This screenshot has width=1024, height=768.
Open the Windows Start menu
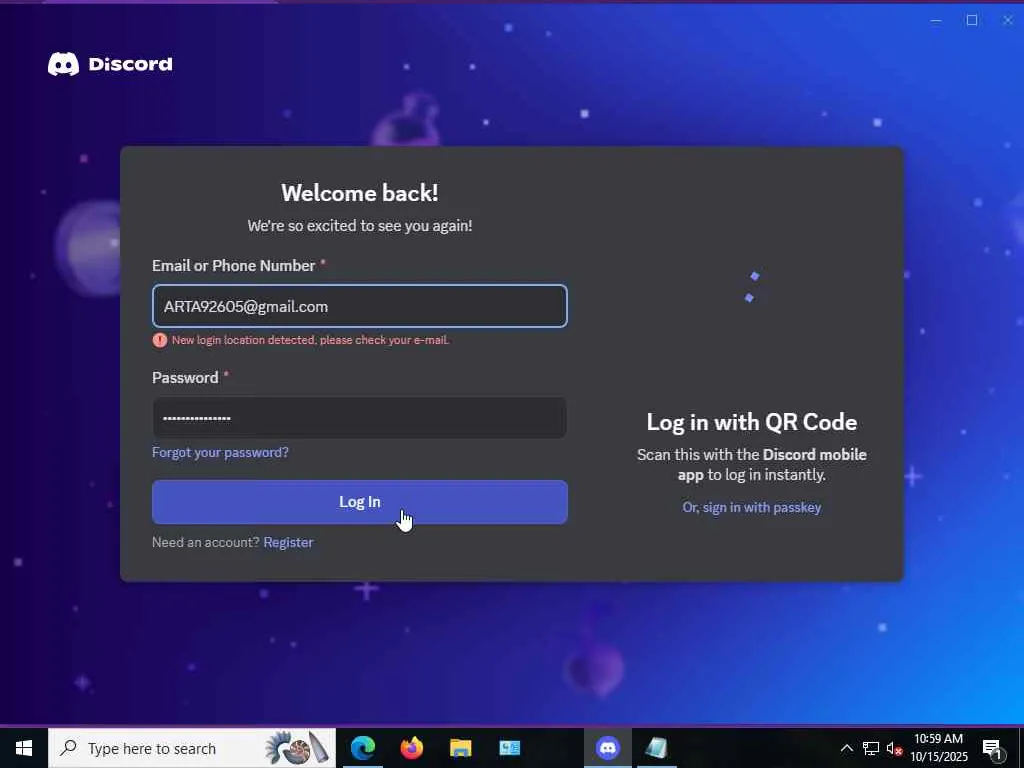point(24,748)
